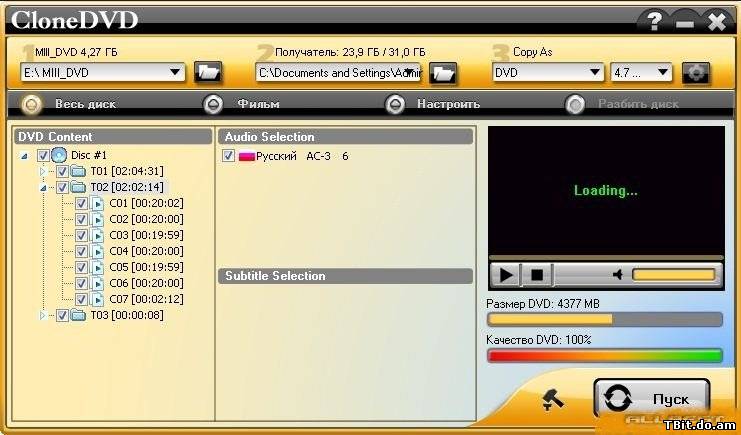Click the T01 folder icon

tap(78, 171)
